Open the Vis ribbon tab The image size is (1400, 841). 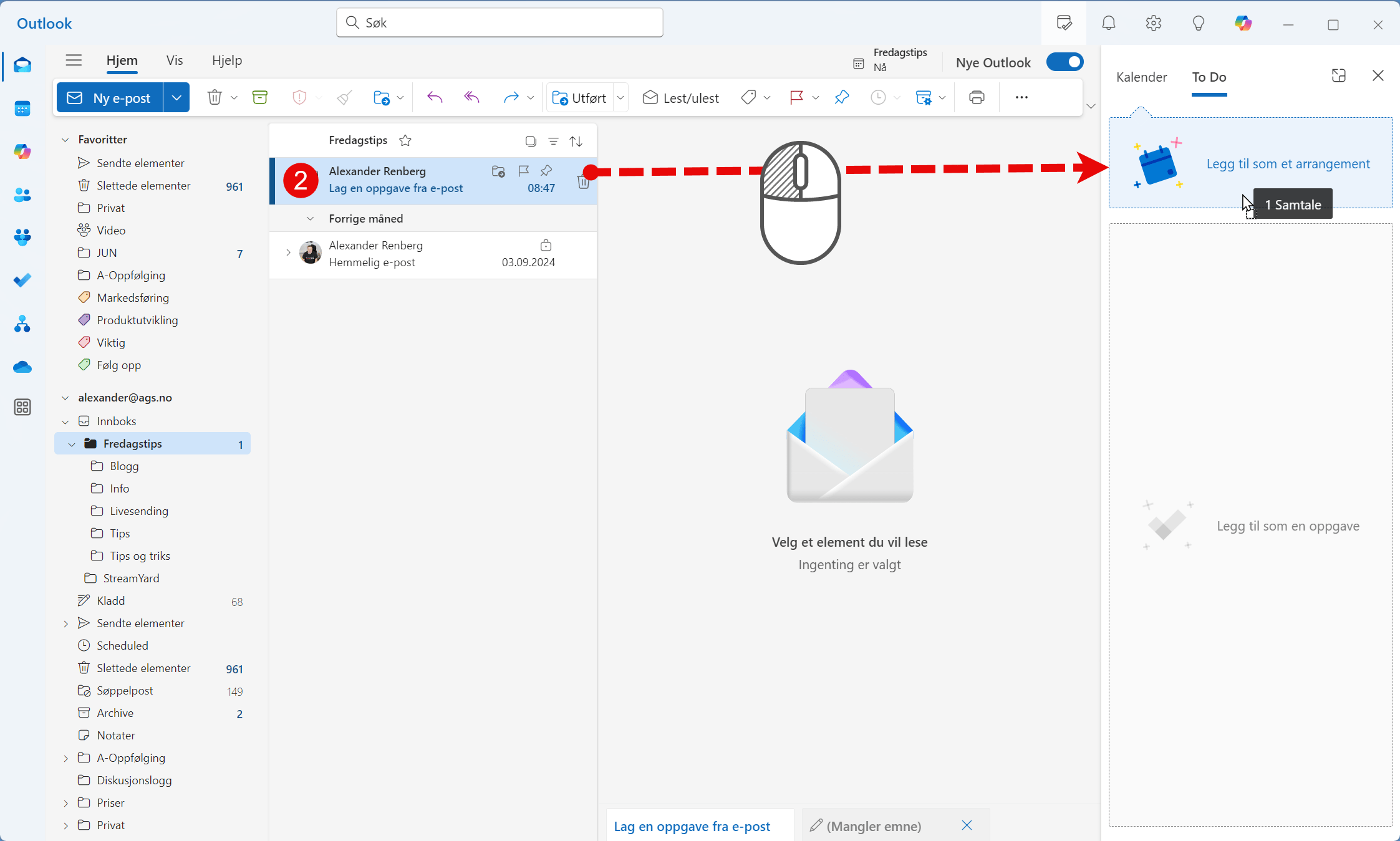[x=174, y=60]
